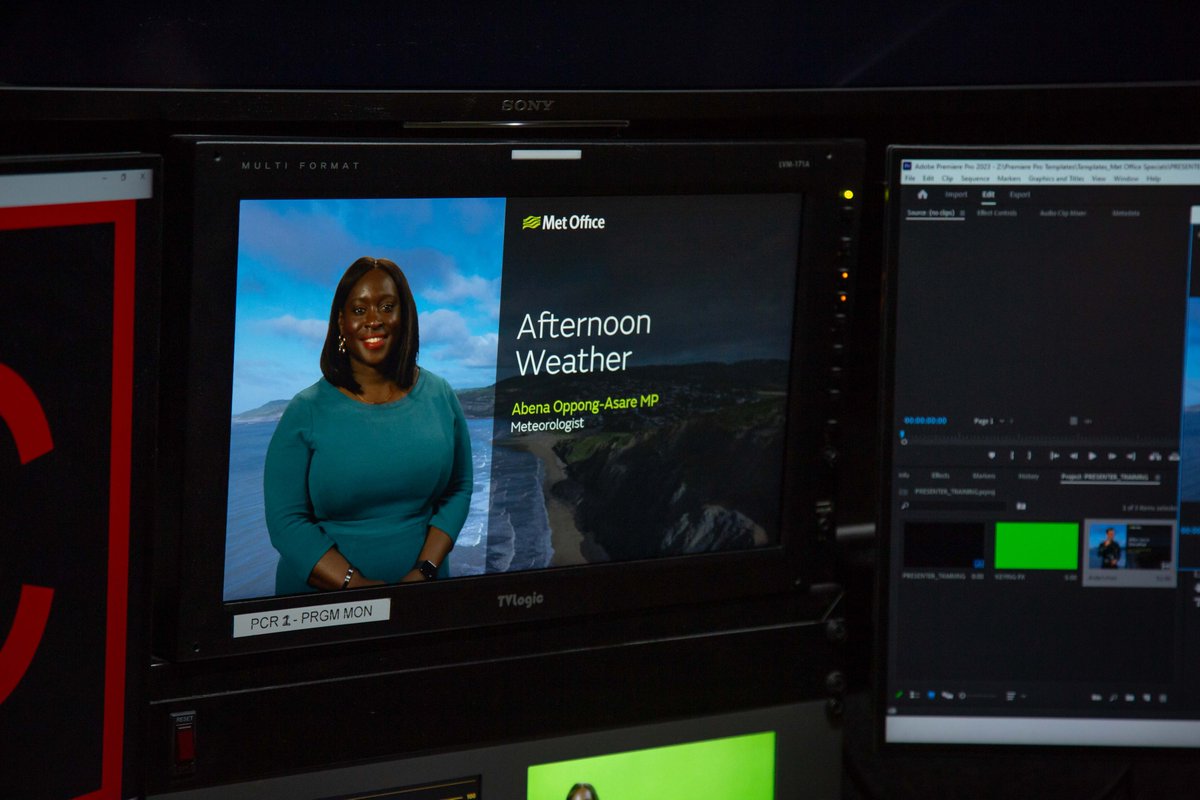Click the Source timecode 00:00:00:00
This screenshot has height=800, width=1200.
tap(925, 421)
